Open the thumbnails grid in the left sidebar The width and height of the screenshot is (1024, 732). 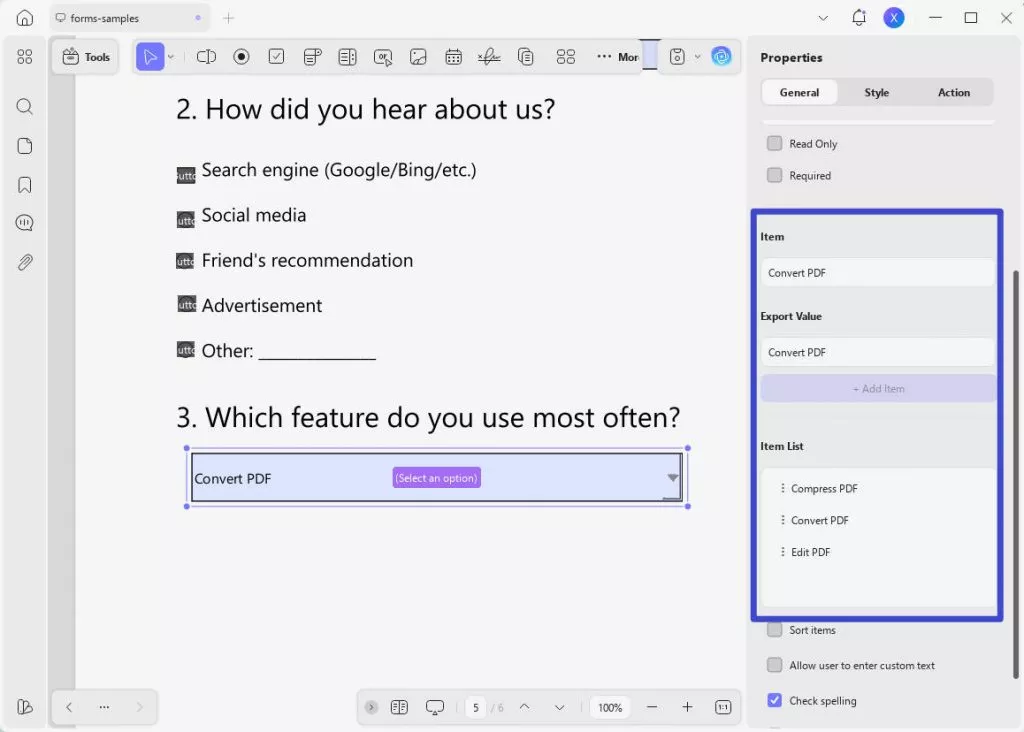[x=25, y=57]
